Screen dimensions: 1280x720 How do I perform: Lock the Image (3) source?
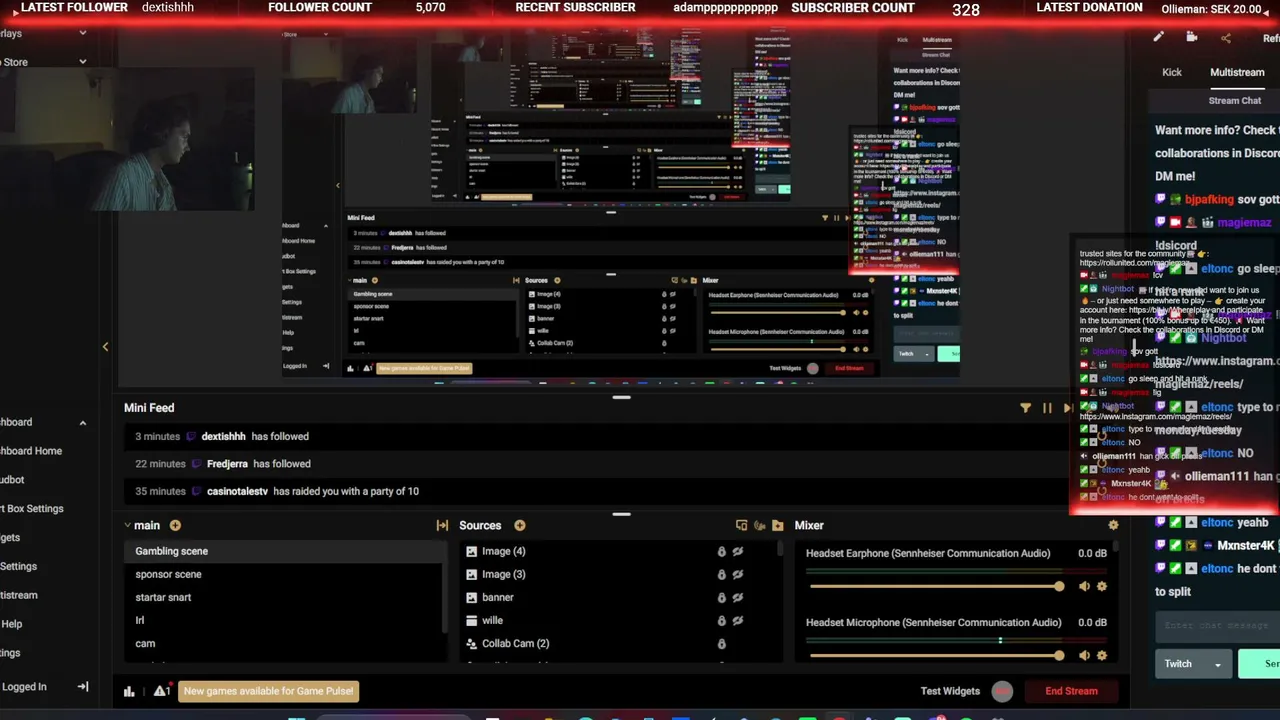(721, 575)
